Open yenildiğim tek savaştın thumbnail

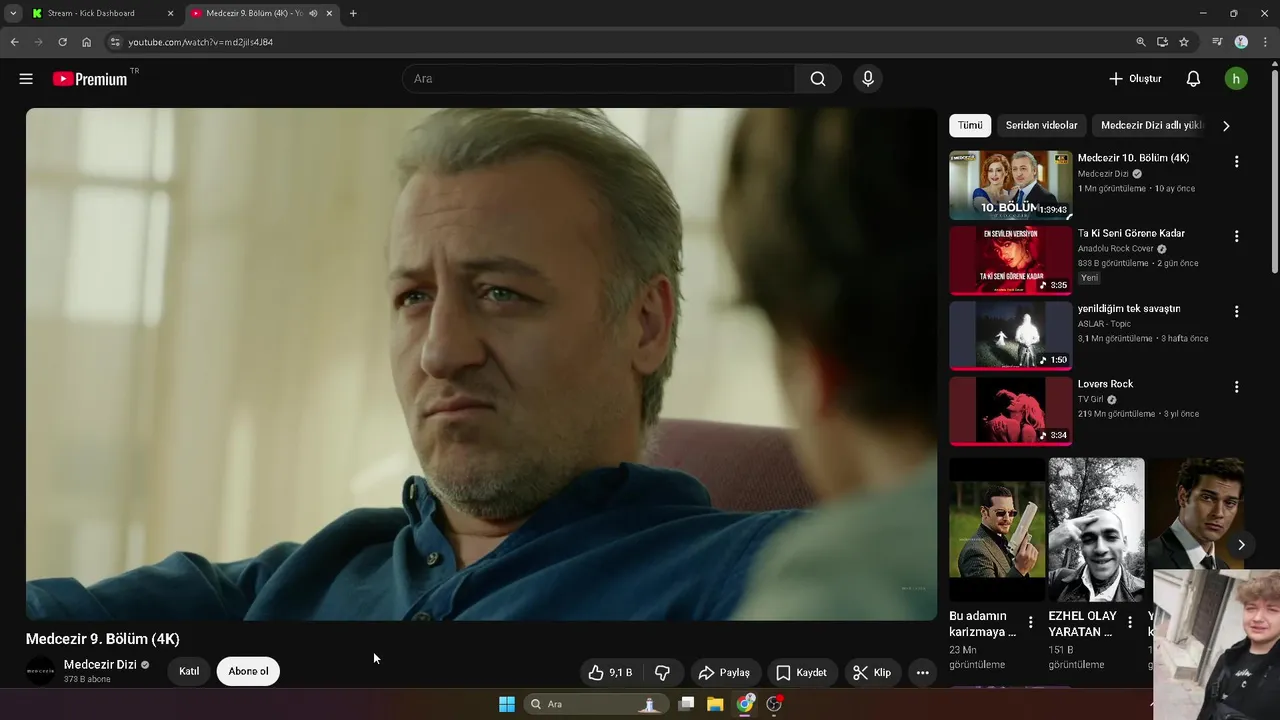point(1010,335)
